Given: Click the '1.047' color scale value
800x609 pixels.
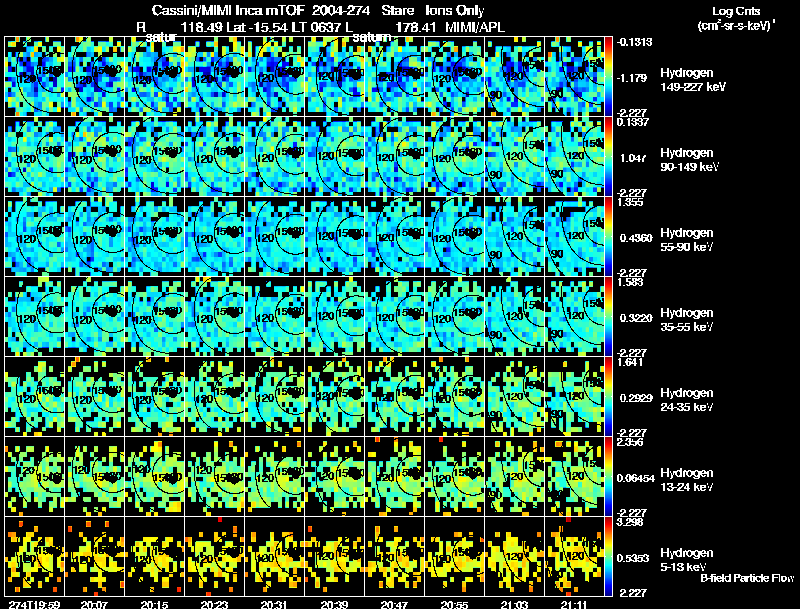Looking at the screenshot, I should pyautogui.click(x=633, y=158).
